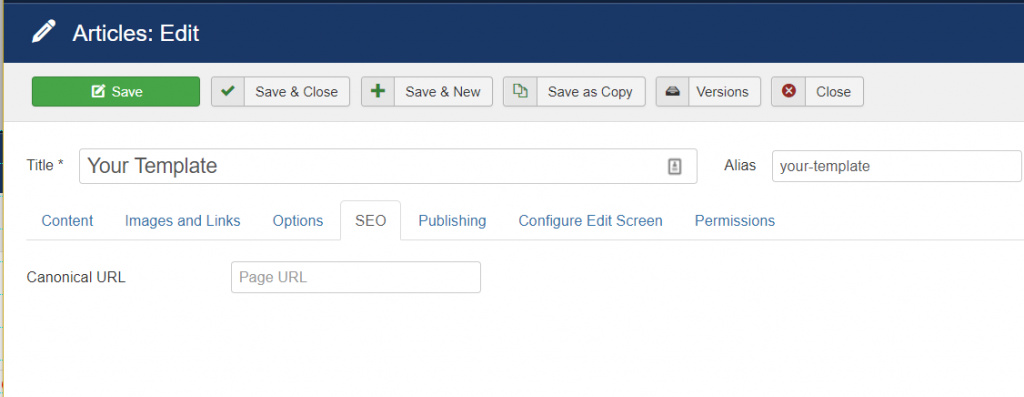Screen dimensions: 1024x397
Task: Switch to the Content tab
Action: [67, 221]
